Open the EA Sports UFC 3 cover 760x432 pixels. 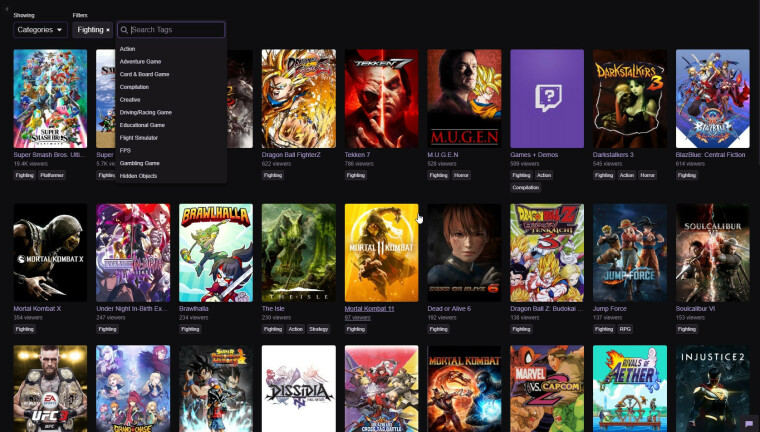click(50, 388)
